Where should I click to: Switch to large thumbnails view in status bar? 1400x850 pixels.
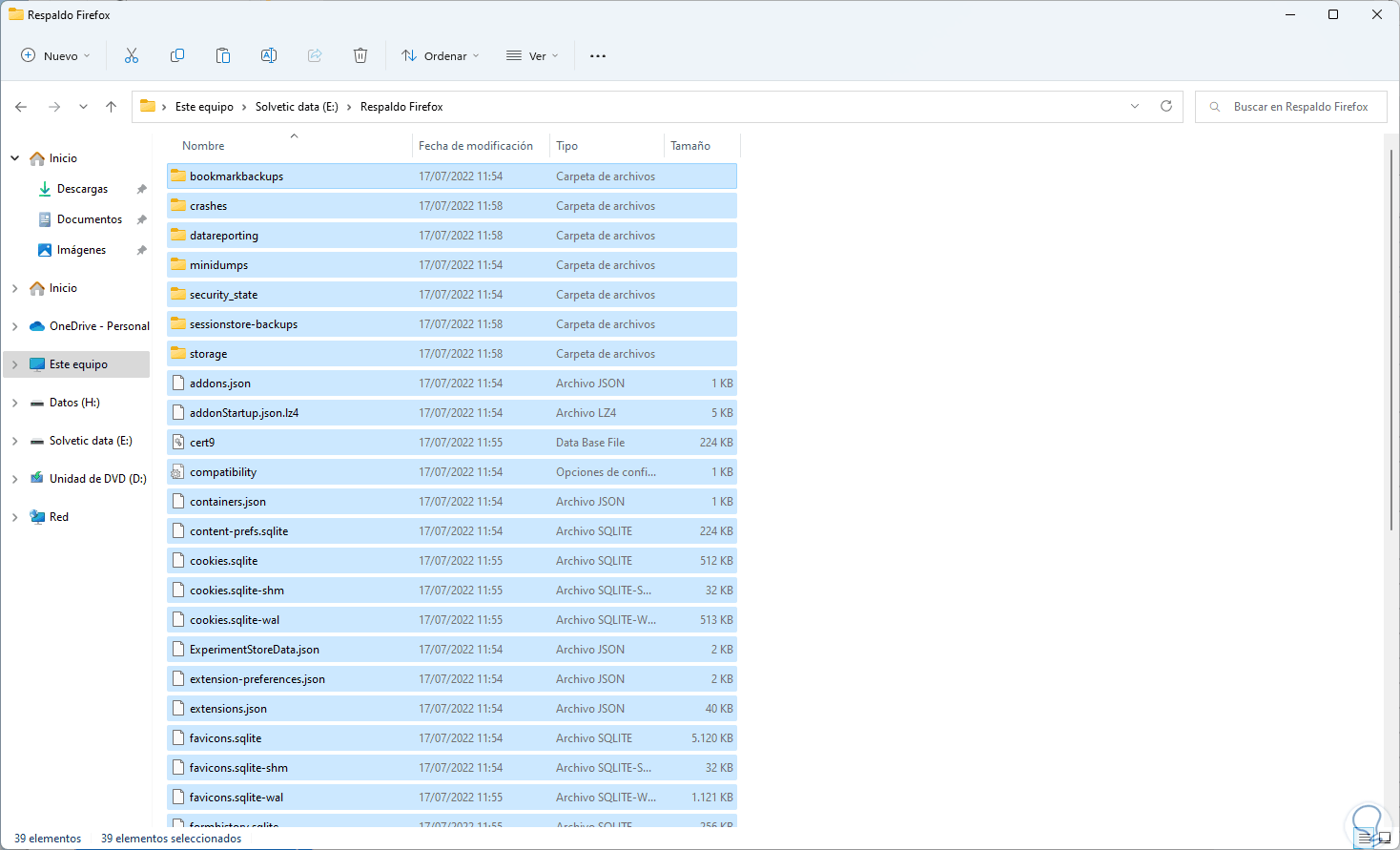(x=1384, y=839)
